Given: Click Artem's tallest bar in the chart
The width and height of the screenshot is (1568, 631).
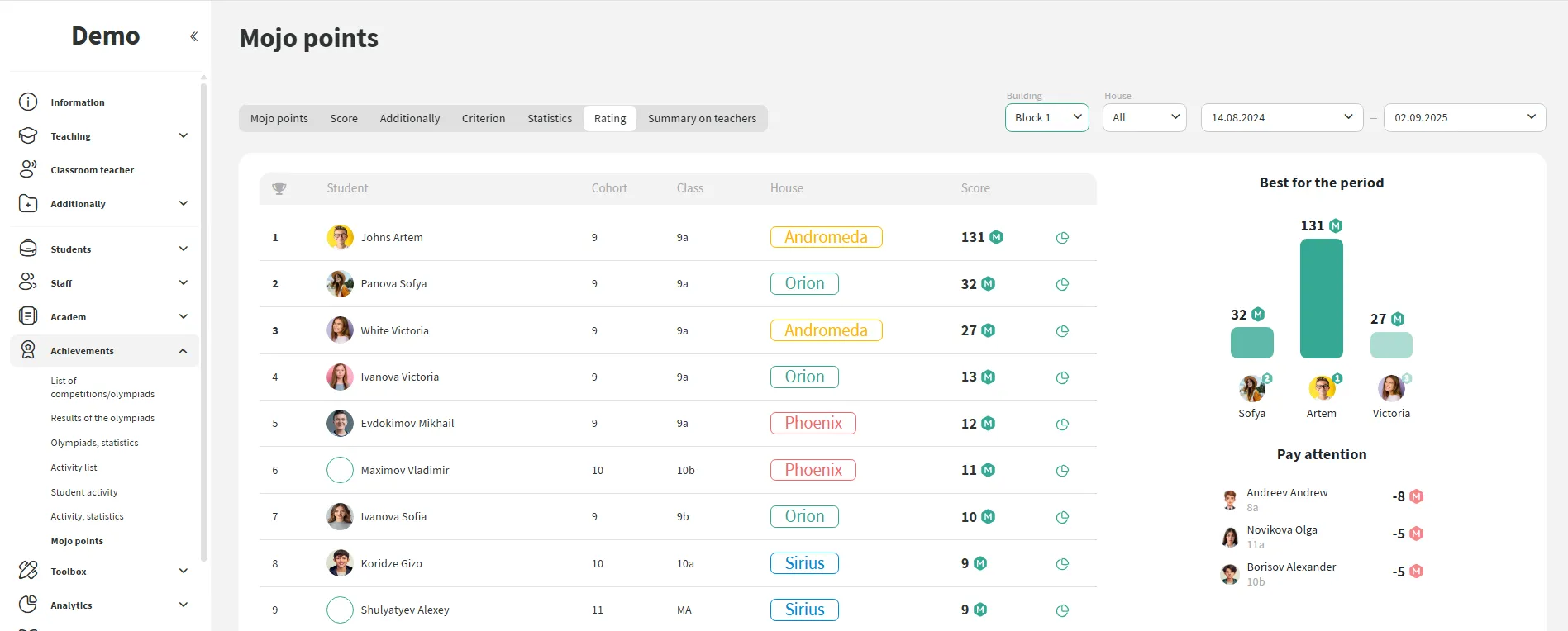Looking at the screenshot, I should [1321, 298].
